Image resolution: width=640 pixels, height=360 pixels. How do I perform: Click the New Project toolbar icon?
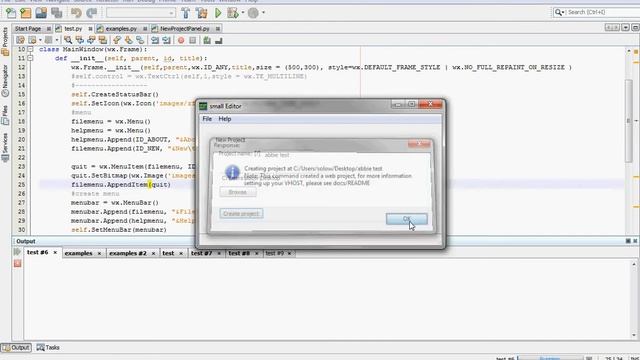pos(26,13)
